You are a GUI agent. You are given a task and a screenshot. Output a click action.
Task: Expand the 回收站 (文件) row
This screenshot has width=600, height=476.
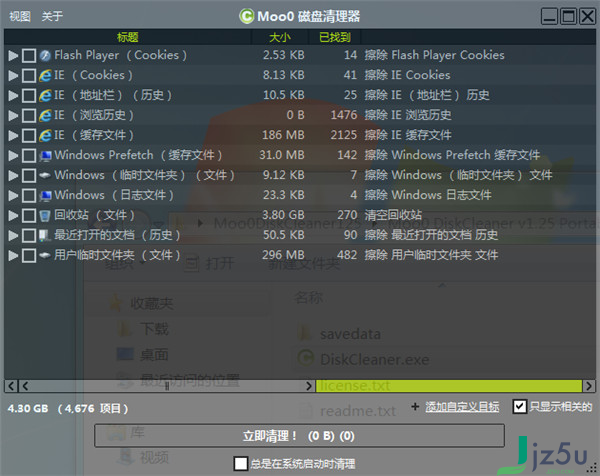[13, 215]
